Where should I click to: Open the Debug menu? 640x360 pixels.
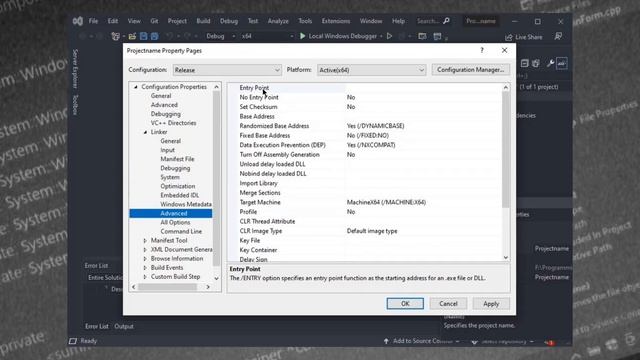pyautogui.click(x=229, y=21)
